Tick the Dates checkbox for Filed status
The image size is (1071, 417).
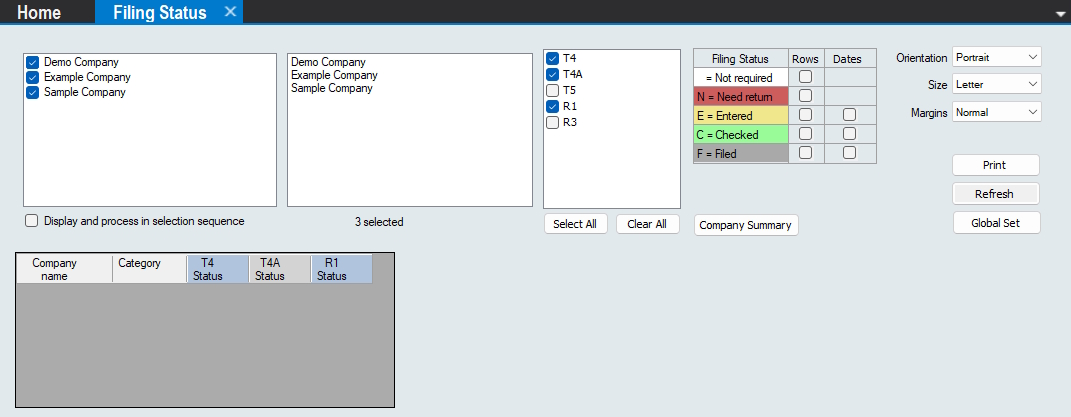click(849, 153)
